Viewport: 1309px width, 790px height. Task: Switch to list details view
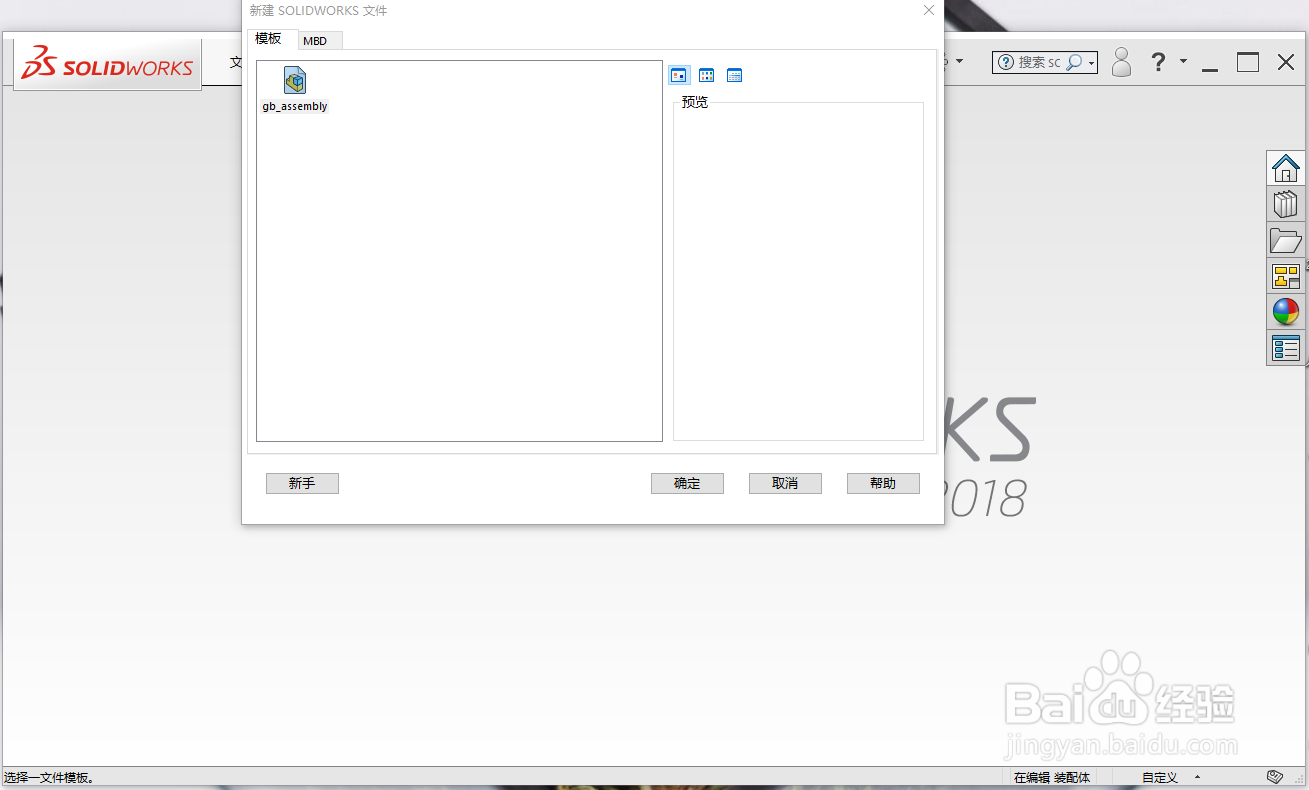[734, 75]
